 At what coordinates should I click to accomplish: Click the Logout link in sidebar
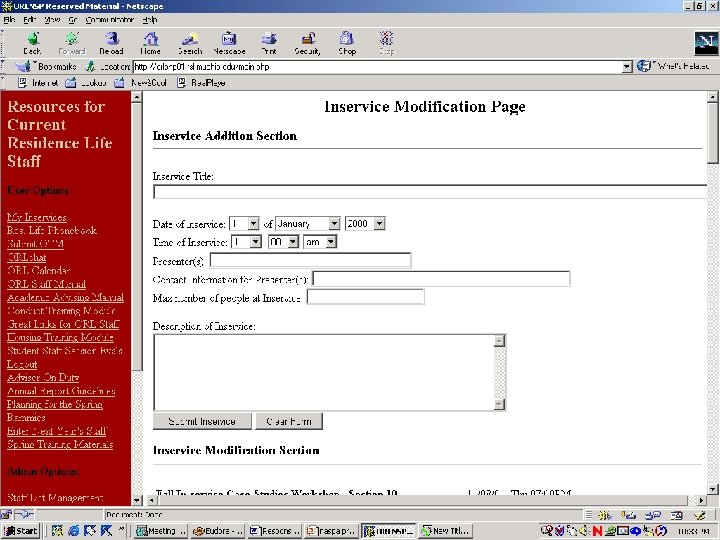tap(22, 364)
